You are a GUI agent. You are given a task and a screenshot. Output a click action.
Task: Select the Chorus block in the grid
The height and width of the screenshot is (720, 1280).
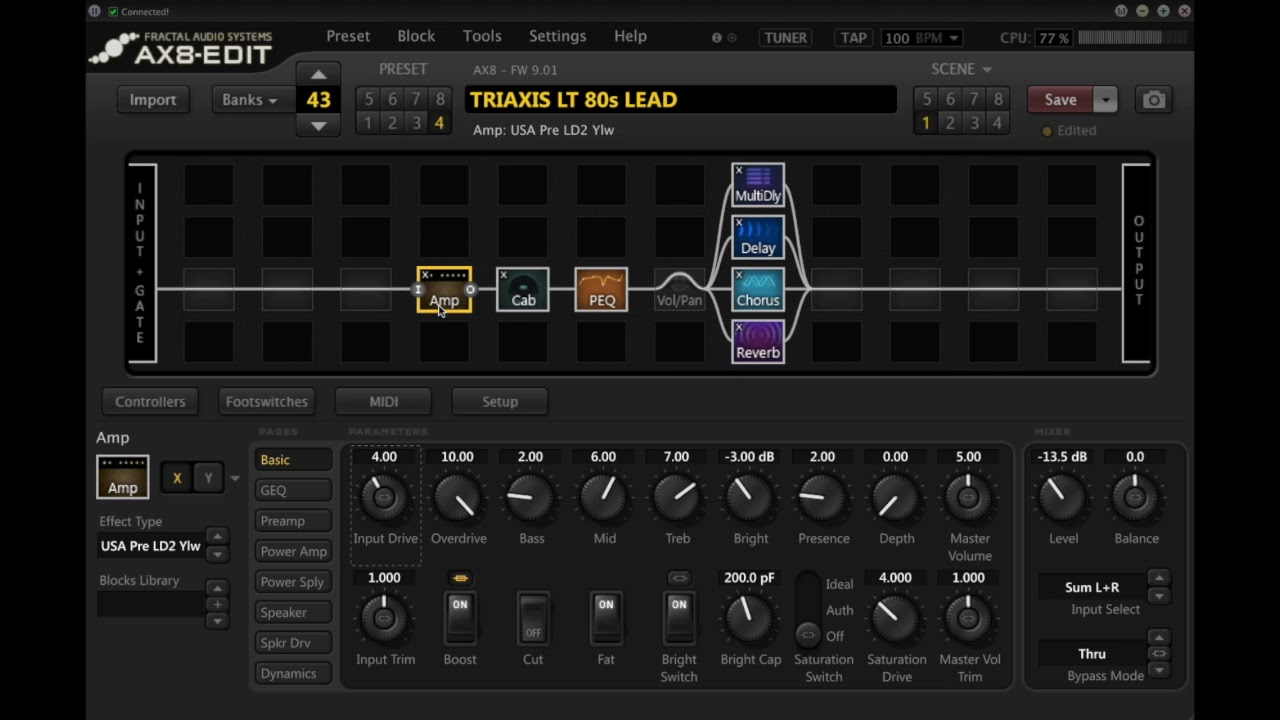pos(758,289)
